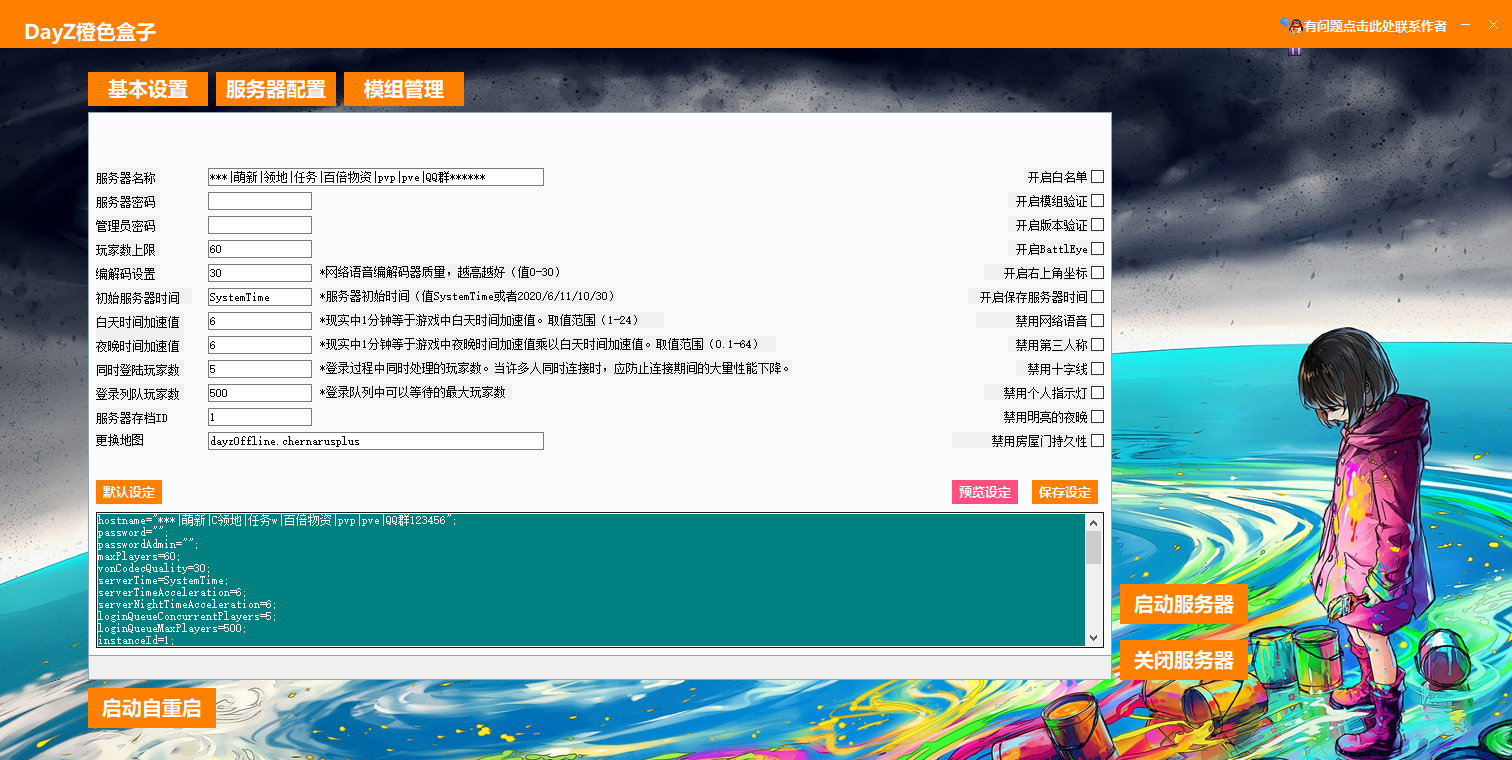Check the 禁用十字线 box
The width and height of the screenshot is (1512, 760).
tap(1097, 369)
